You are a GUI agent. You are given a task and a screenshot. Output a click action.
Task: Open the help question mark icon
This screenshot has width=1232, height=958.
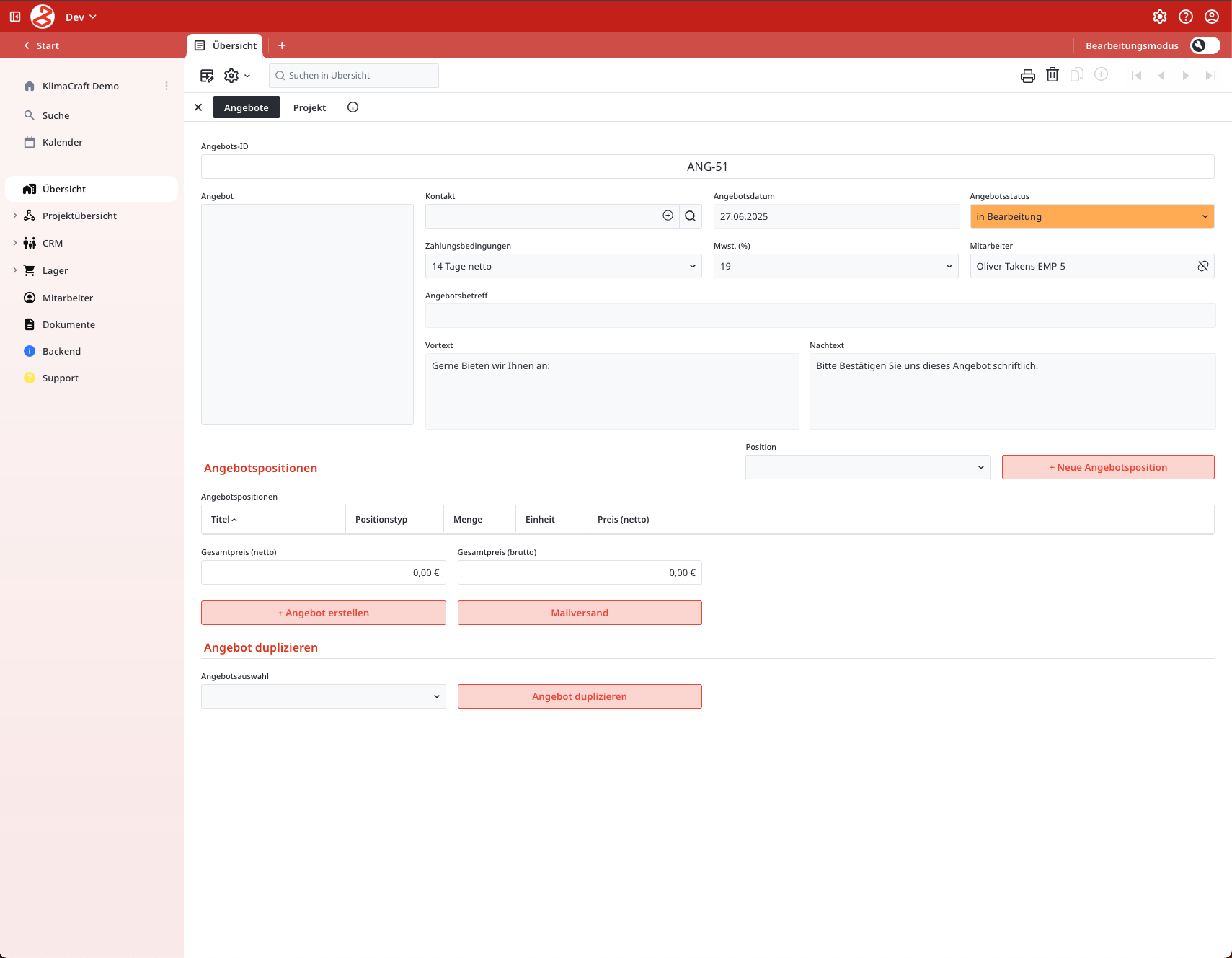pyautogui.click(x=1185, y=17)
